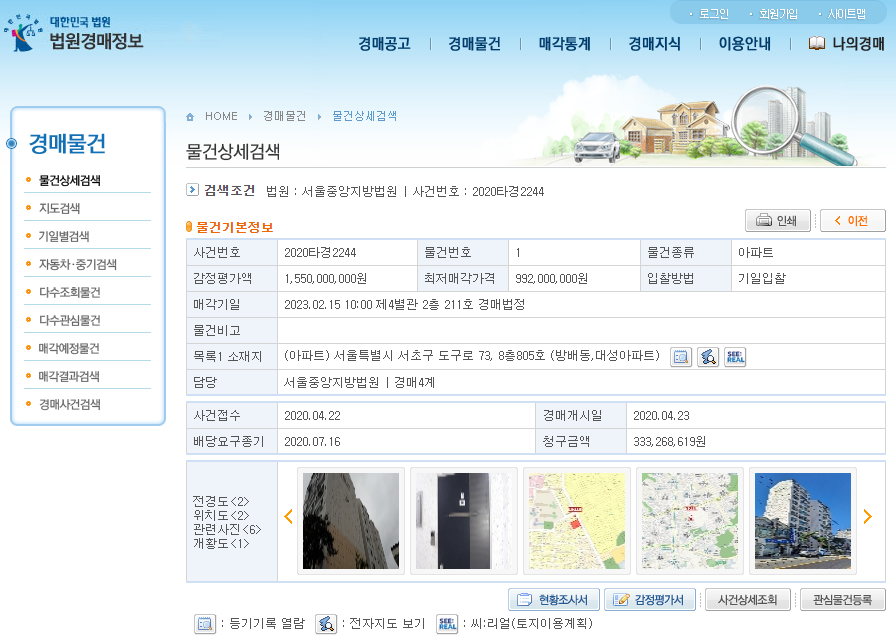The width and height of the screenshot is (896, 641).
Task: Open the 경매물건 top menu
Action: (x=474, y=44)
